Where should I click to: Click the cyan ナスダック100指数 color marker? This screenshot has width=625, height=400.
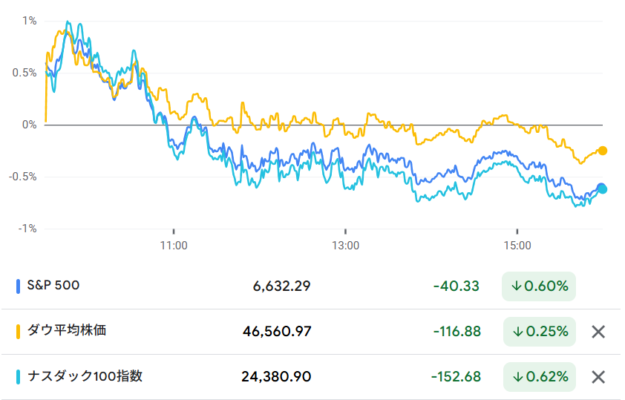pos(19,377)
